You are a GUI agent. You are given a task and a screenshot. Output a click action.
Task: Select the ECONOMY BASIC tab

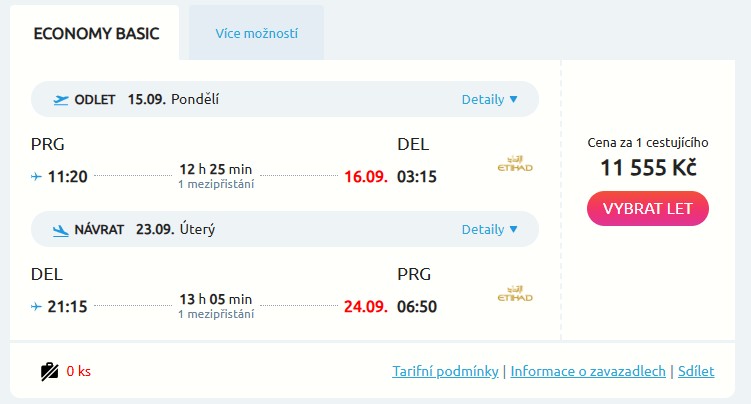94,33
